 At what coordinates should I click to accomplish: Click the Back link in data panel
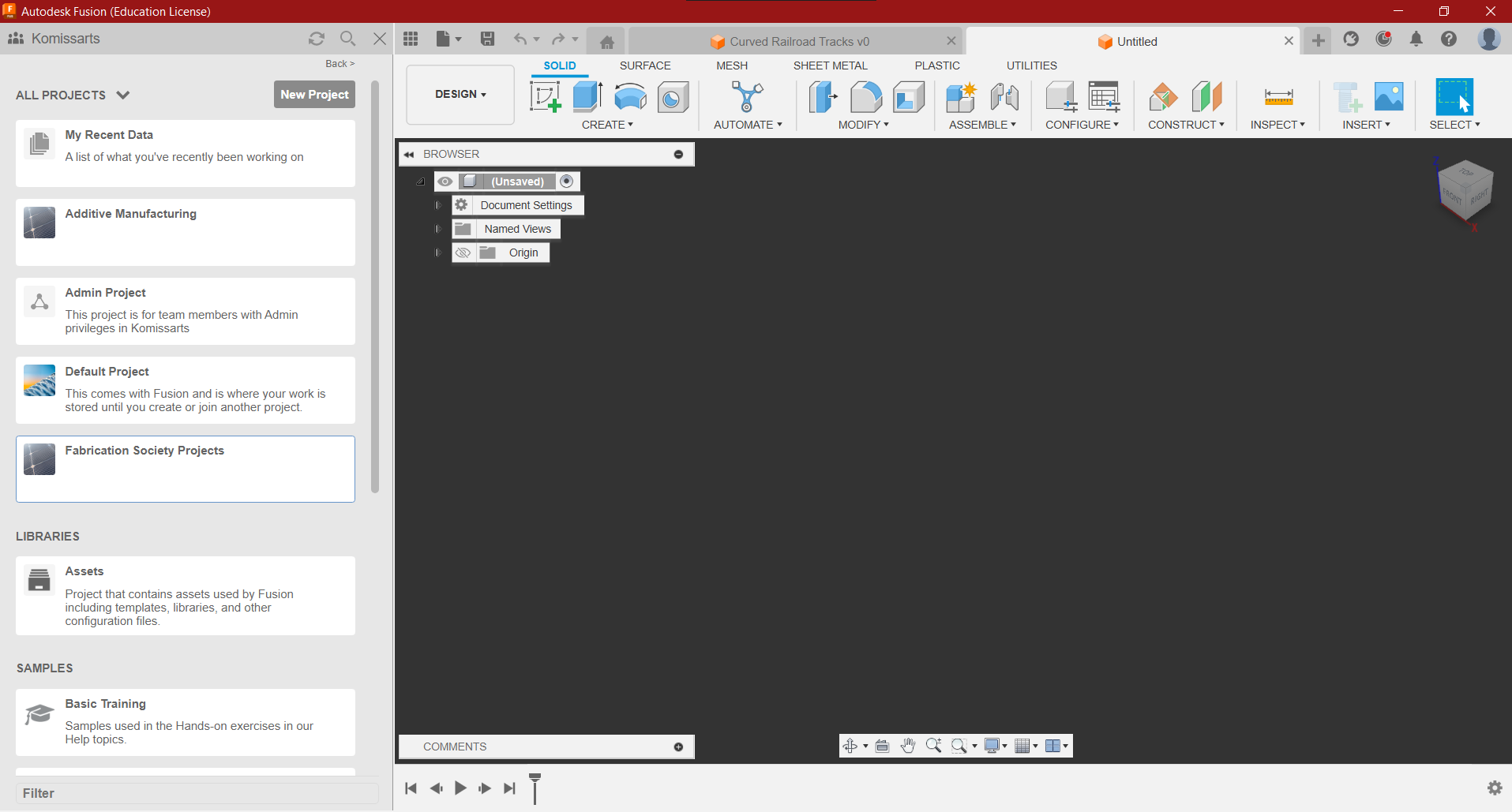coord(340,64)
